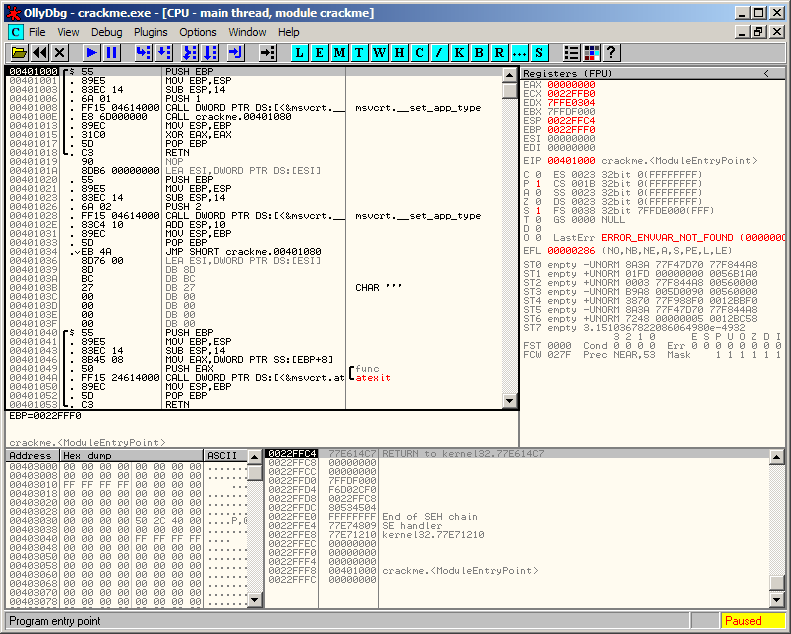Open the Options menu
Viewport: 791px width, 634px height.
pyautogui.click(x=198, y=32)
